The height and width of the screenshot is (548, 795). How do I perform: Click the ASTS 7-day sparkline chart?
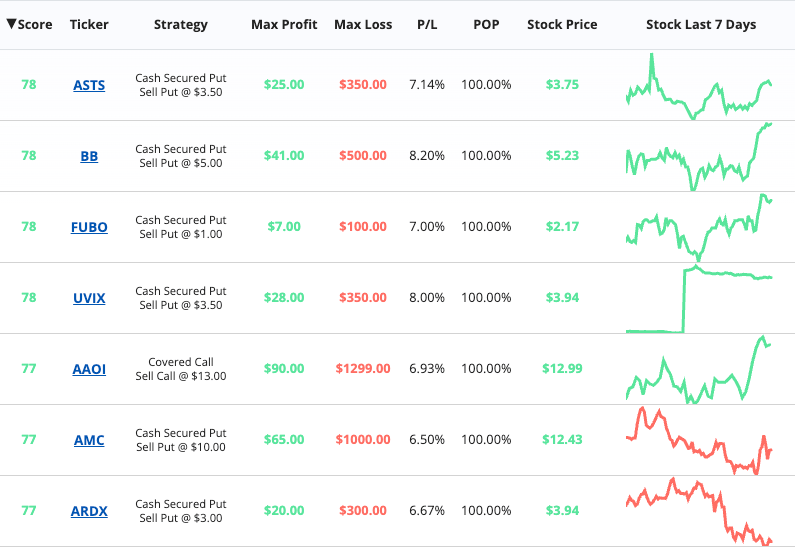[x=699, y=86]
